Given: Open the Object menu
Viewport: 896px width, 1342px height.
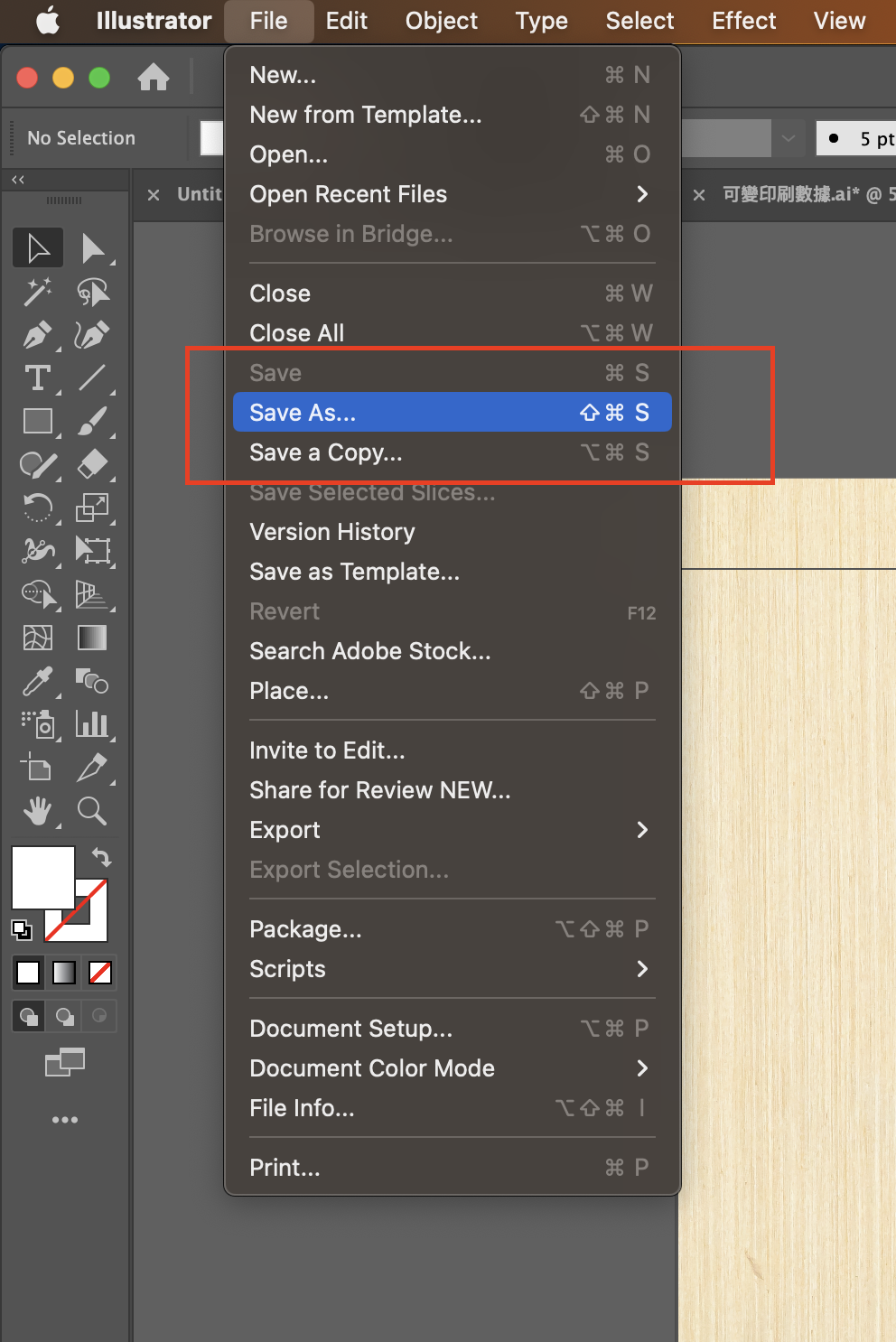Looking at the screenshot, I should [442, 21].
